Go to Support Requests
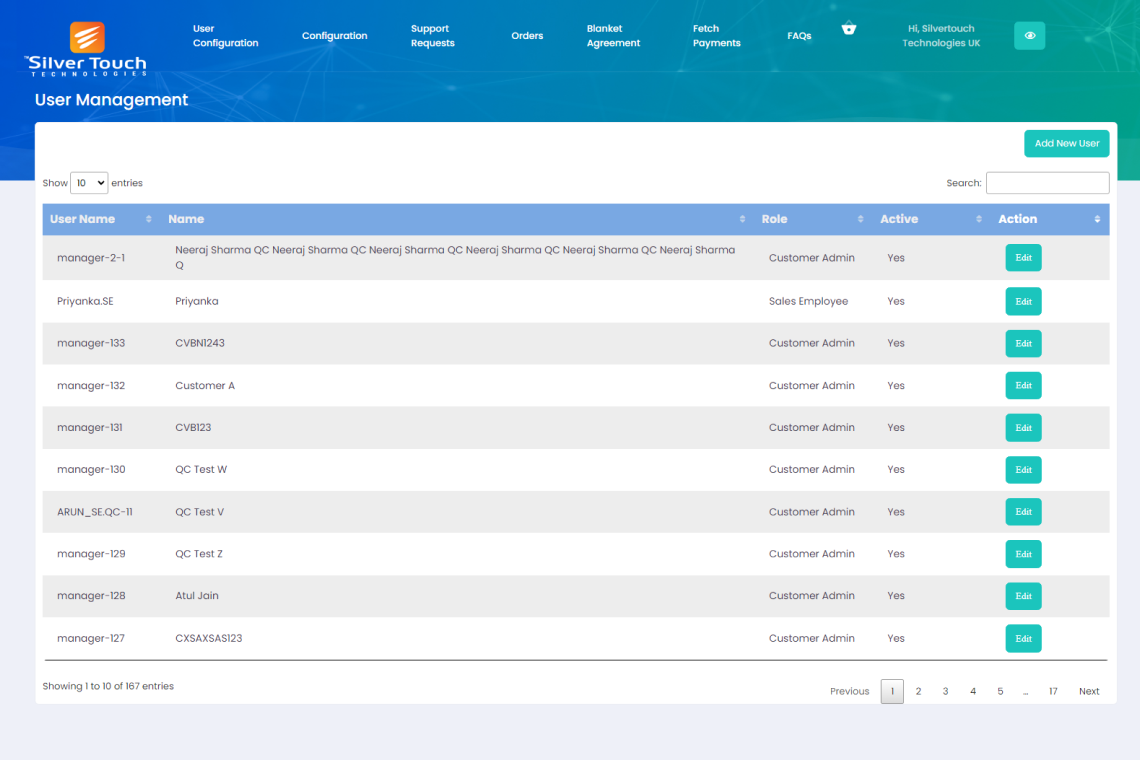This screenshot has height=760, width=1140. coord(433,36)
